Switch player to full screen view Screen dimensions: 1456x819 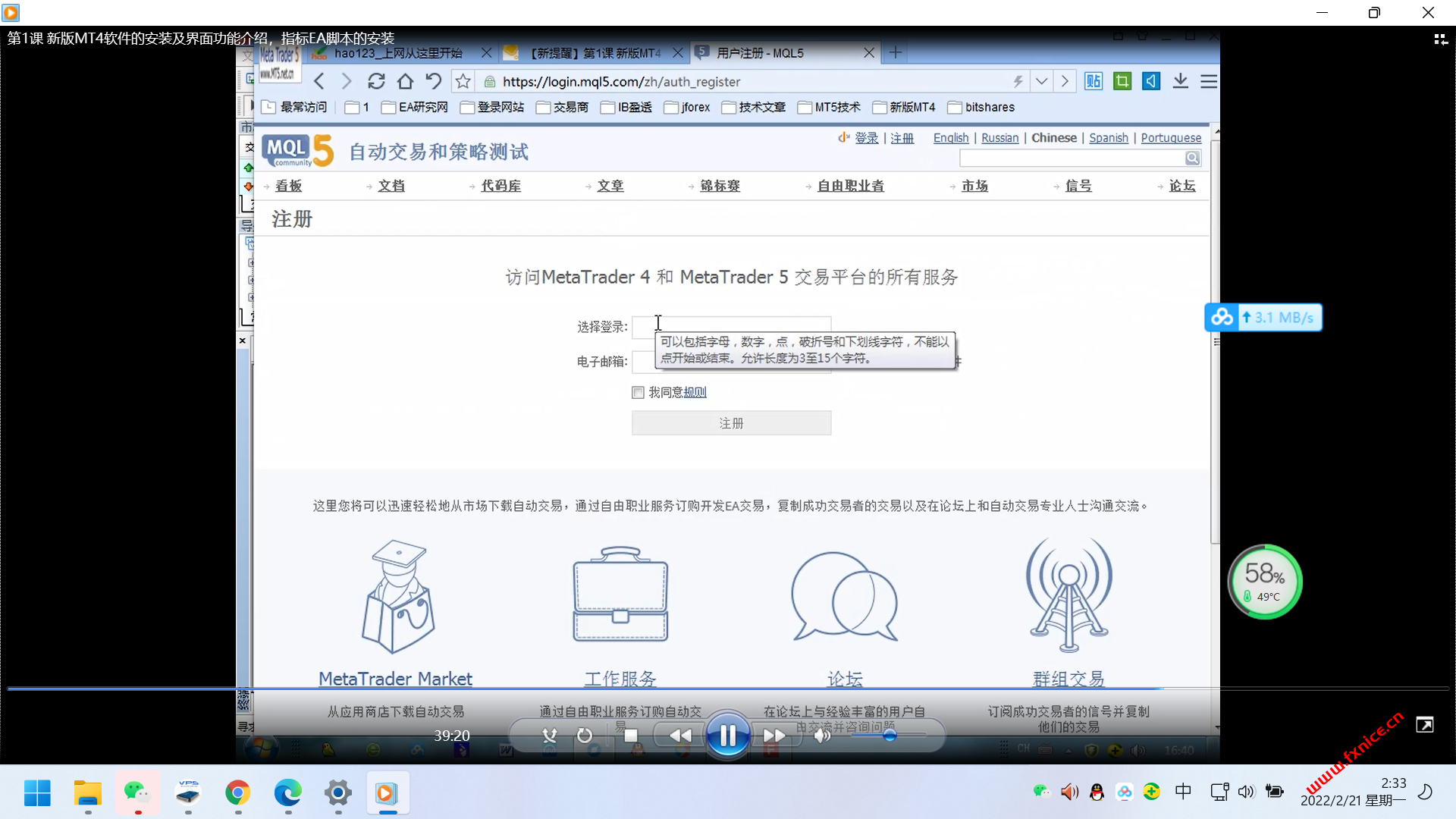tap(1425, 725)
